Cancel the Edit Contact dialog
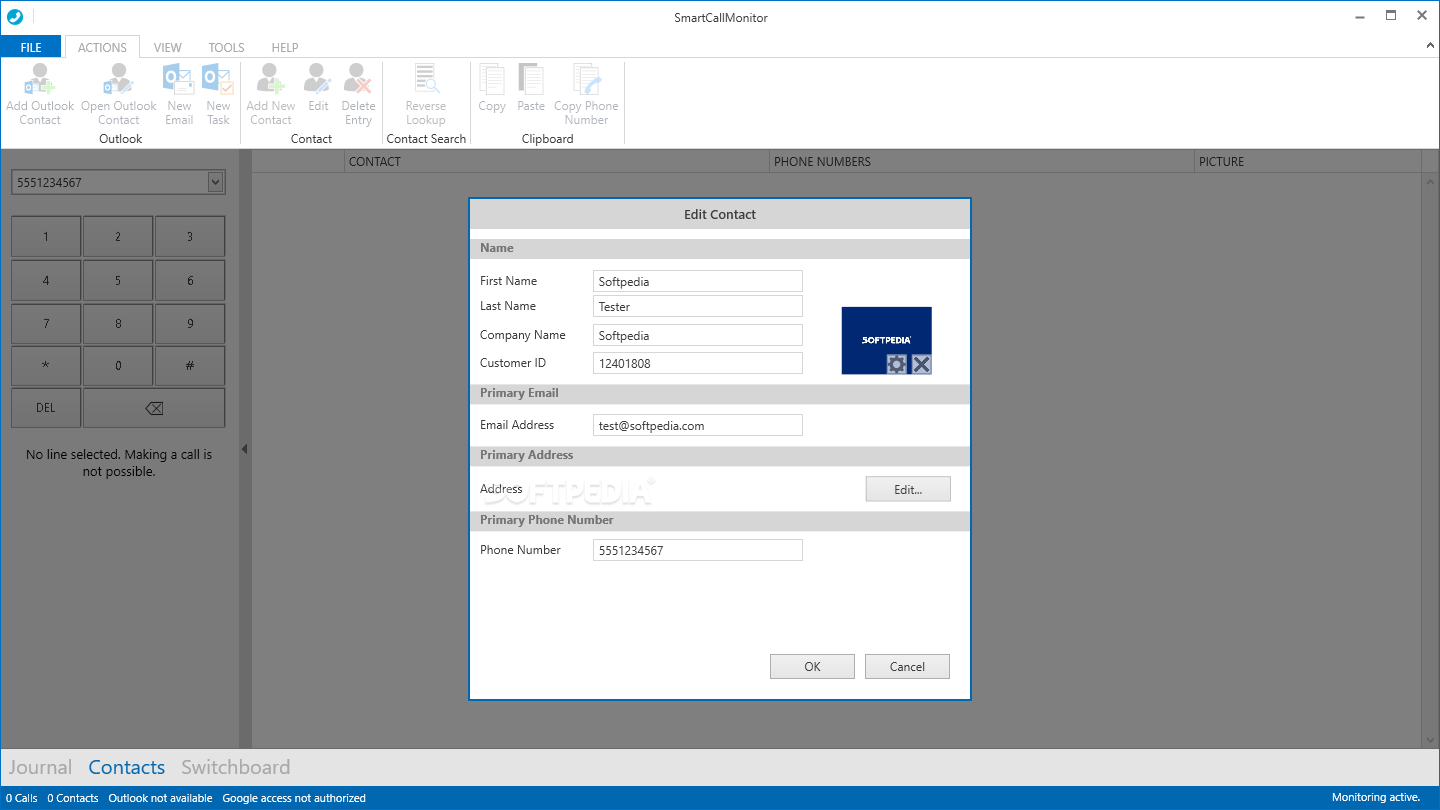Viewport: 1440px width, 810px height. (x=907, y=666)
